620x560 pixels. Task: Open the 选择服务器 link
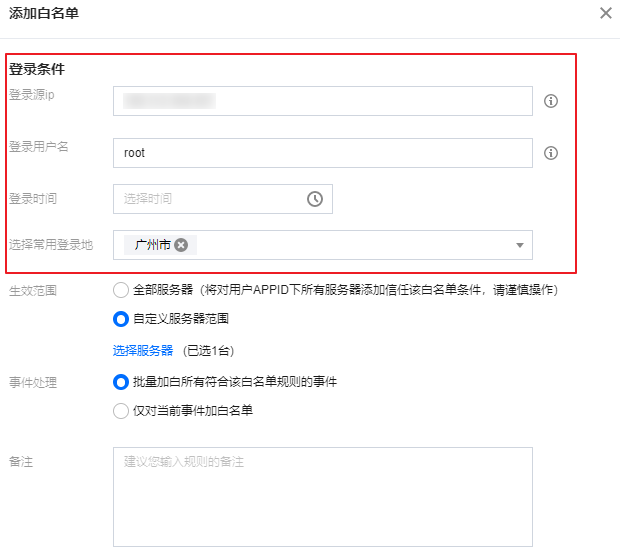tap(143, 350)
